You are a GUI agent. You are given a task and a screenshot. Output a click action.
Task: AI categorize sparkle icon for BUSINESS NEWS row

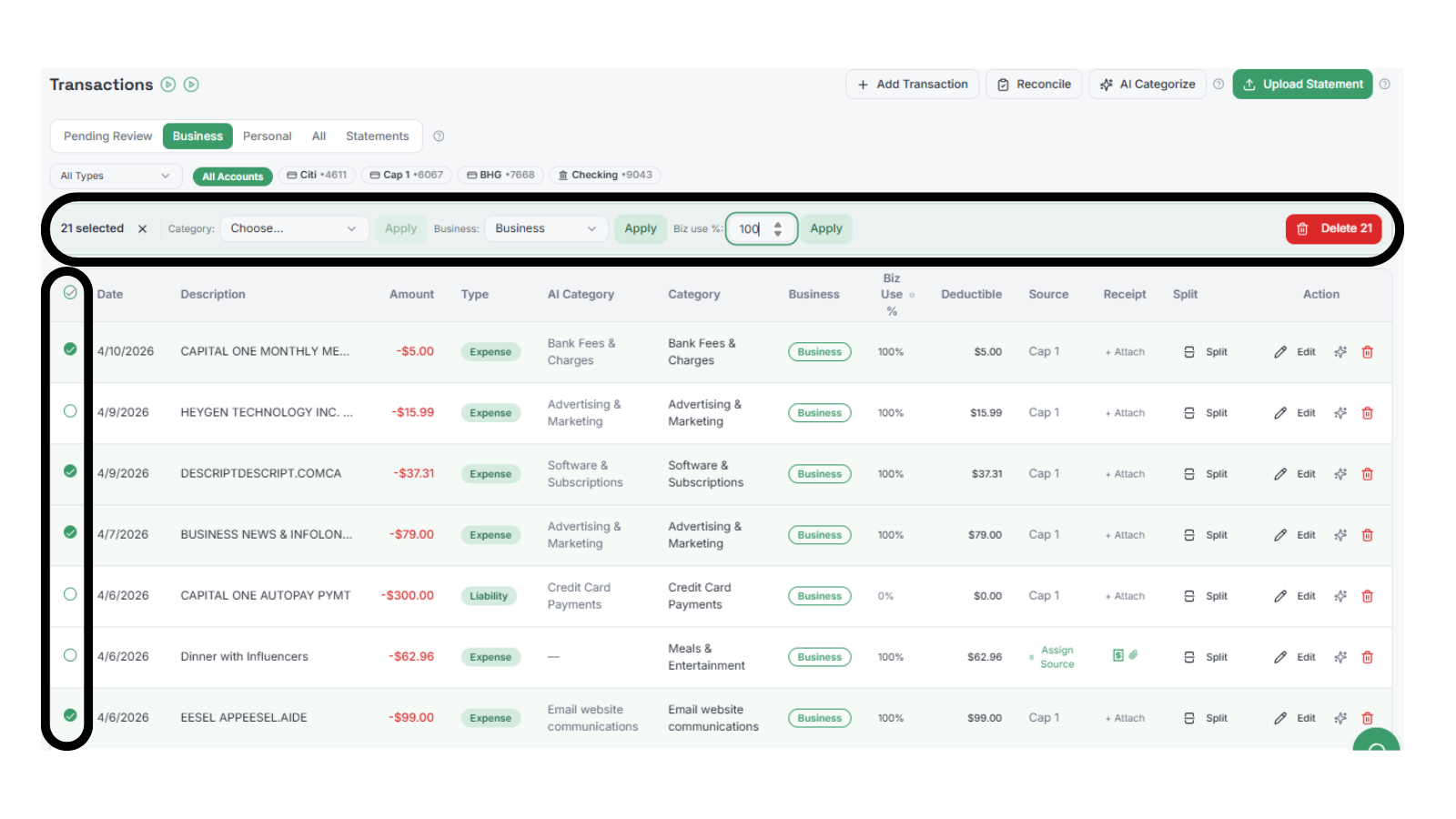tap(1340, 535)
